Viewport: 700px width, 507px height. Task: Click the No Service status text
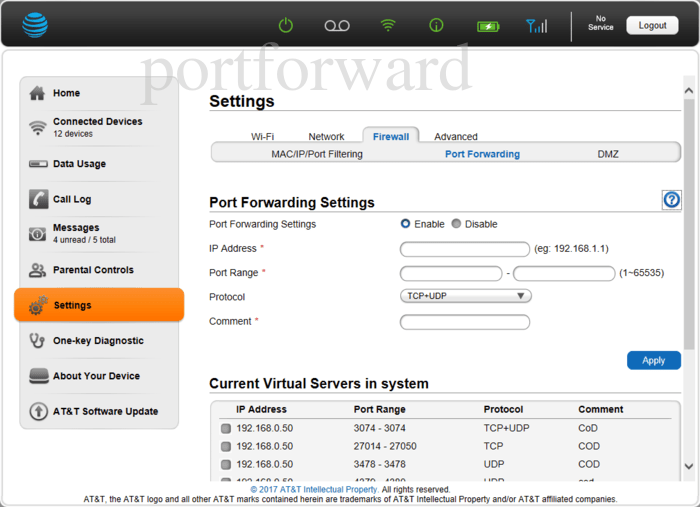click(600, 23)
